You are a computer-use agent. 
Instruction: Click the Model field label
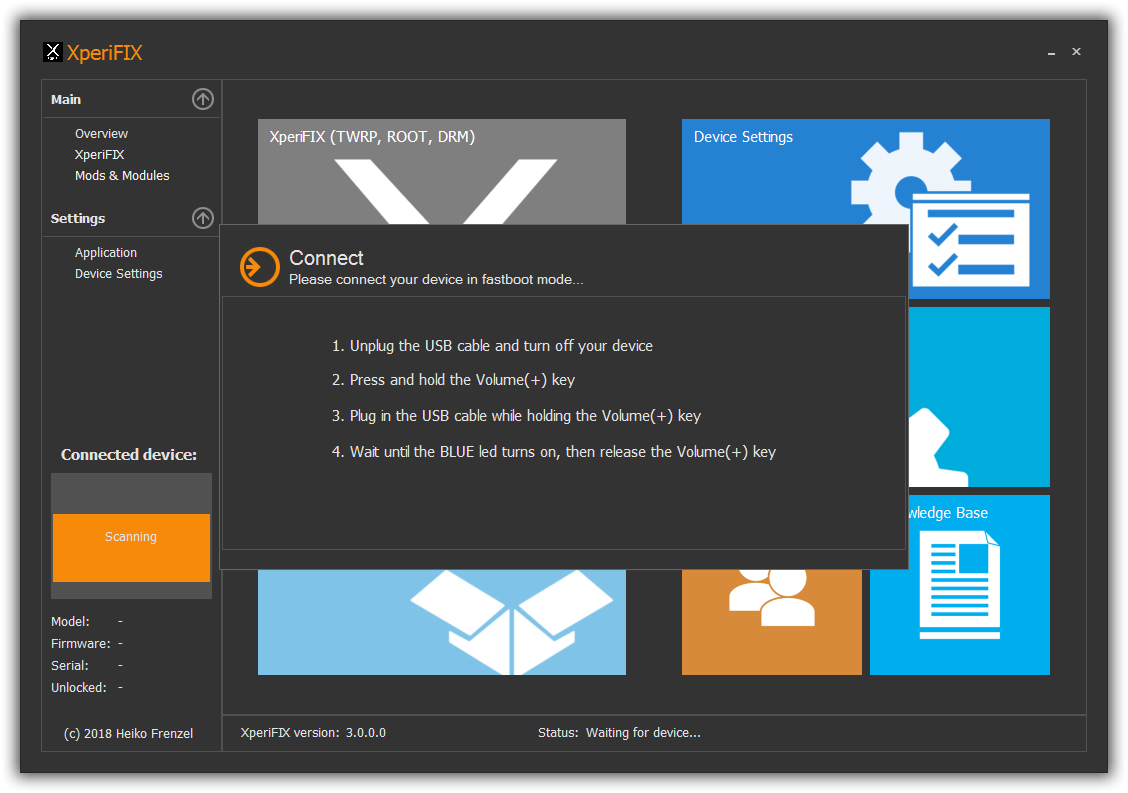click(70, 622)
